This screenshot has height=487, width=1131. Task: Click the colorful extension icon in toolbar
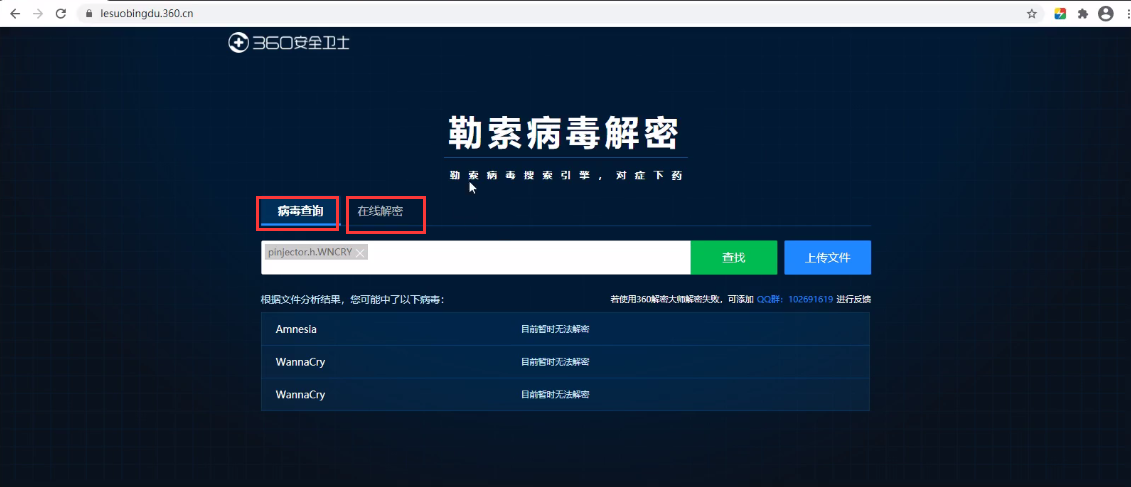pyautogui.click(x=1060, y=14)
